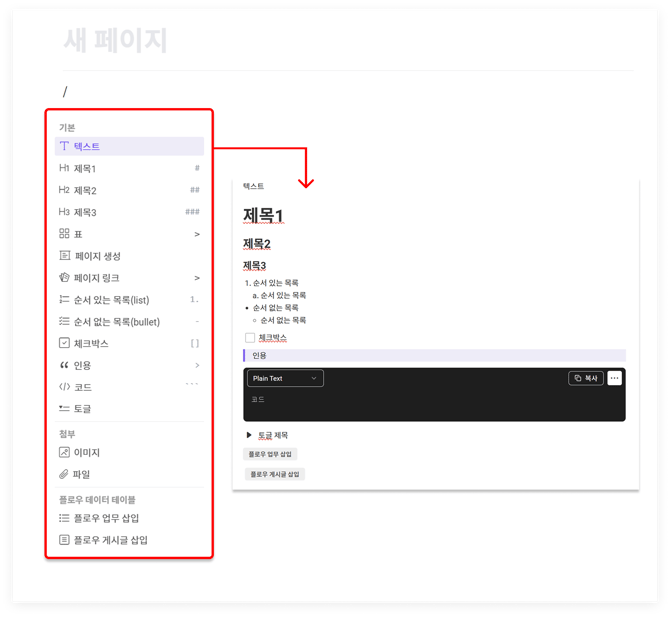Choose 순서 있는 목록(list) menu item
Screen dimensions: 670x617
point(111,300)
